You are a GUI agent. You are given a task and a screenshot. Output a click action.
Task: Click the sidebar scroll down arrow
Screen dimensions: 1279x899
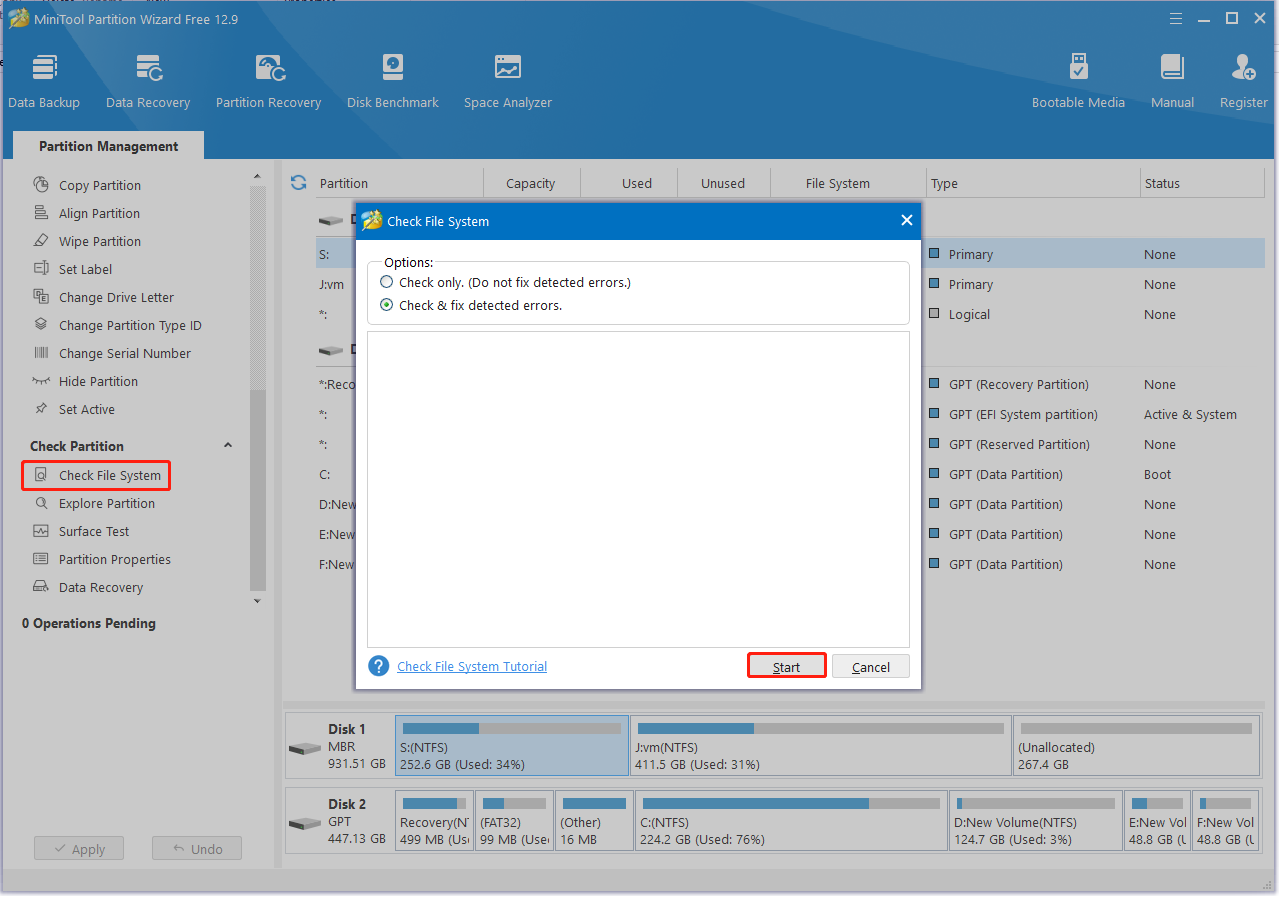point(257,601)
